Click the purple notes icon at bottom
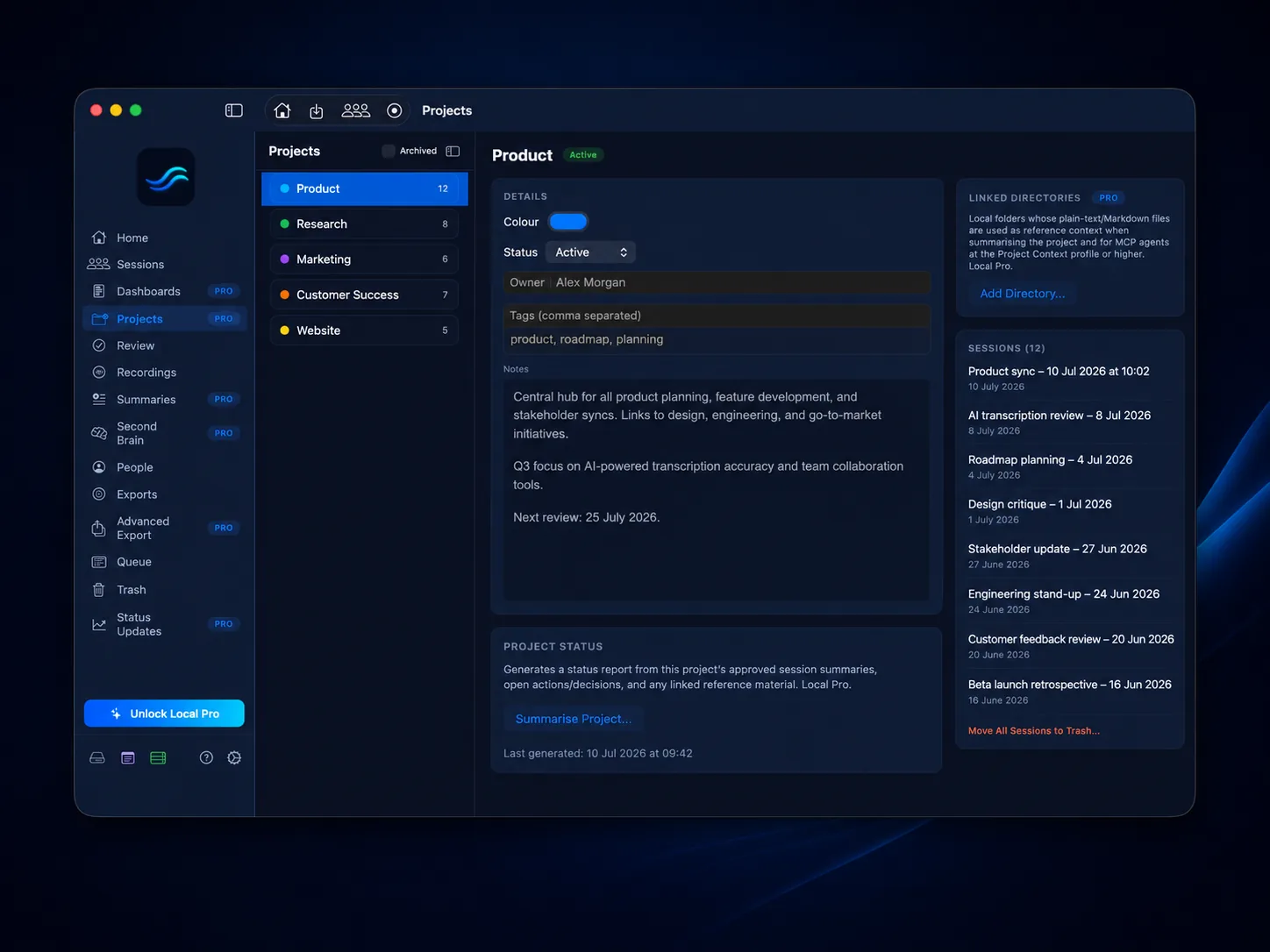The height and width of the screenshot is (952, 1270). point(128,757)
